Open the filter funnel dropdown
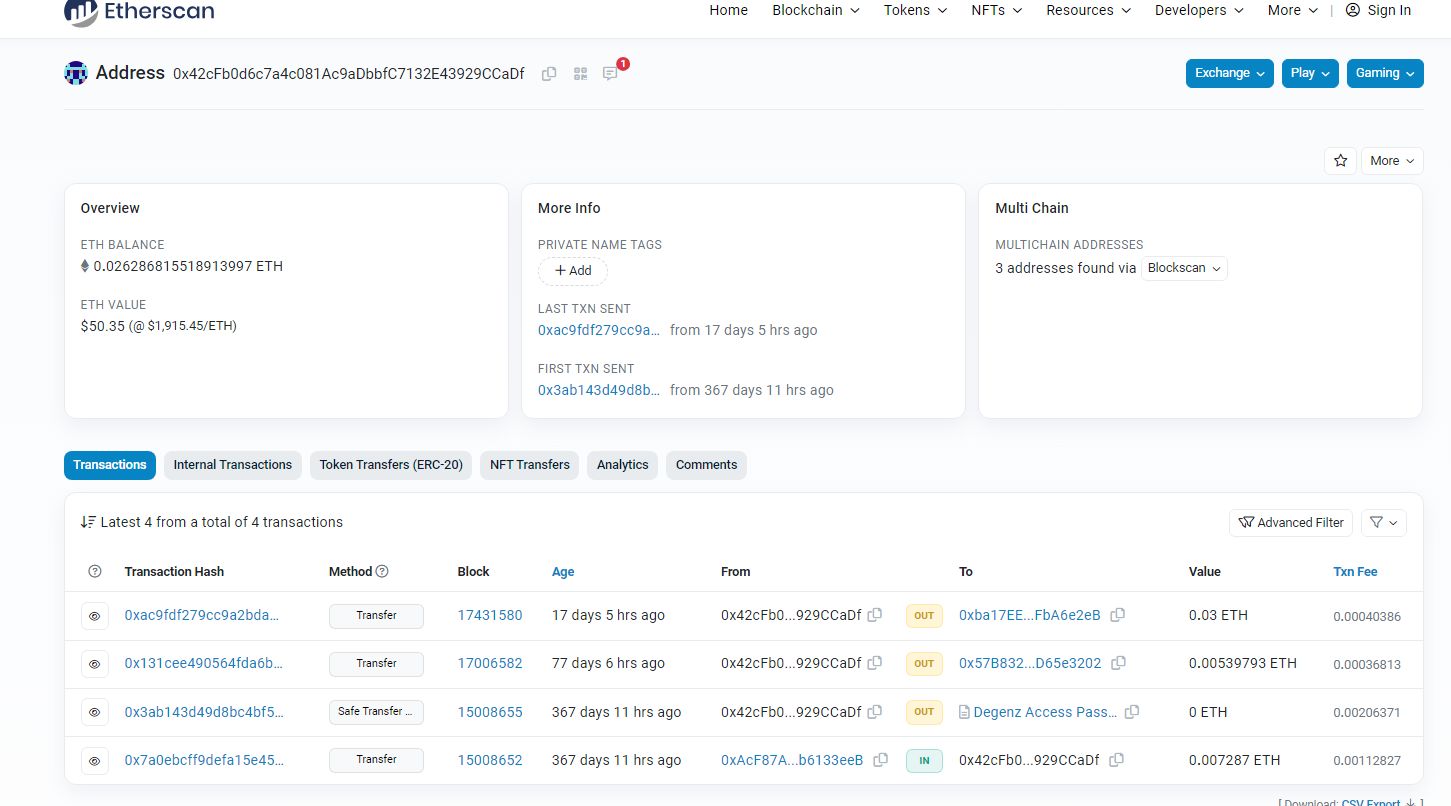Screen dimensions: 1451x806 1384,522
